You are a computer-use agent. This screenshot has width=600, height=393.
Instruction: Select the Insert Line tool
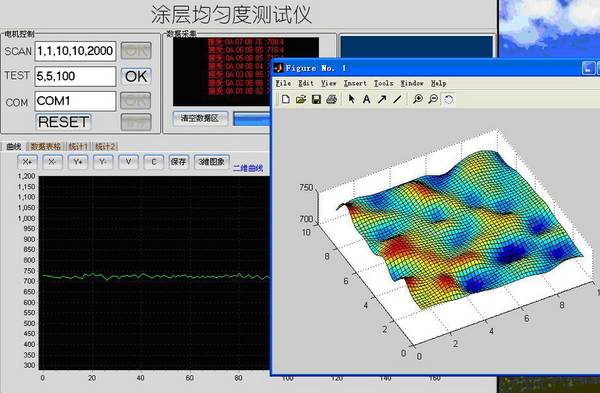click(x=397, y=99)
